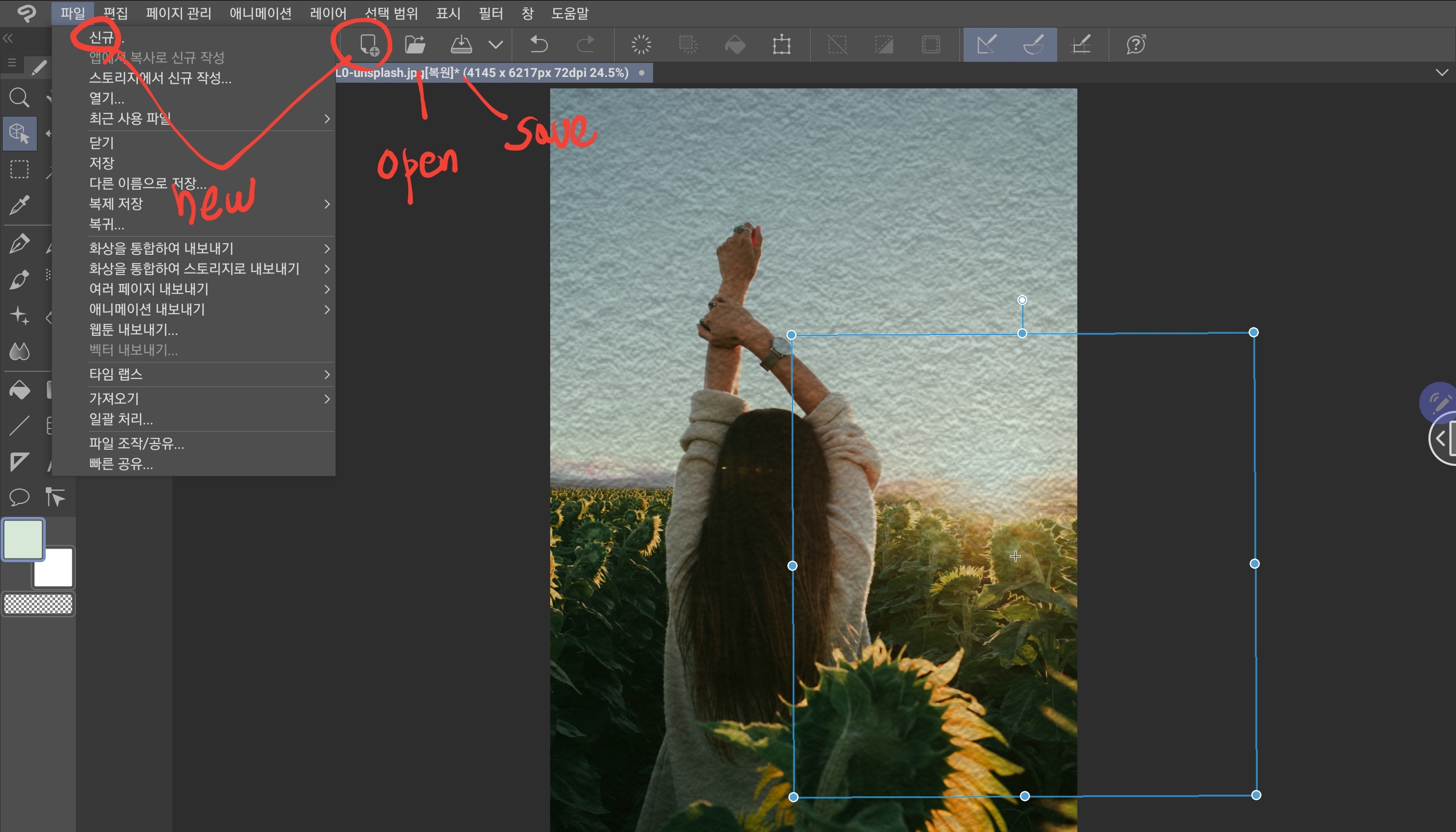Screen dimensions: 1456x832
Task: Click the New document toolbar icon
Action: [369, 45]
